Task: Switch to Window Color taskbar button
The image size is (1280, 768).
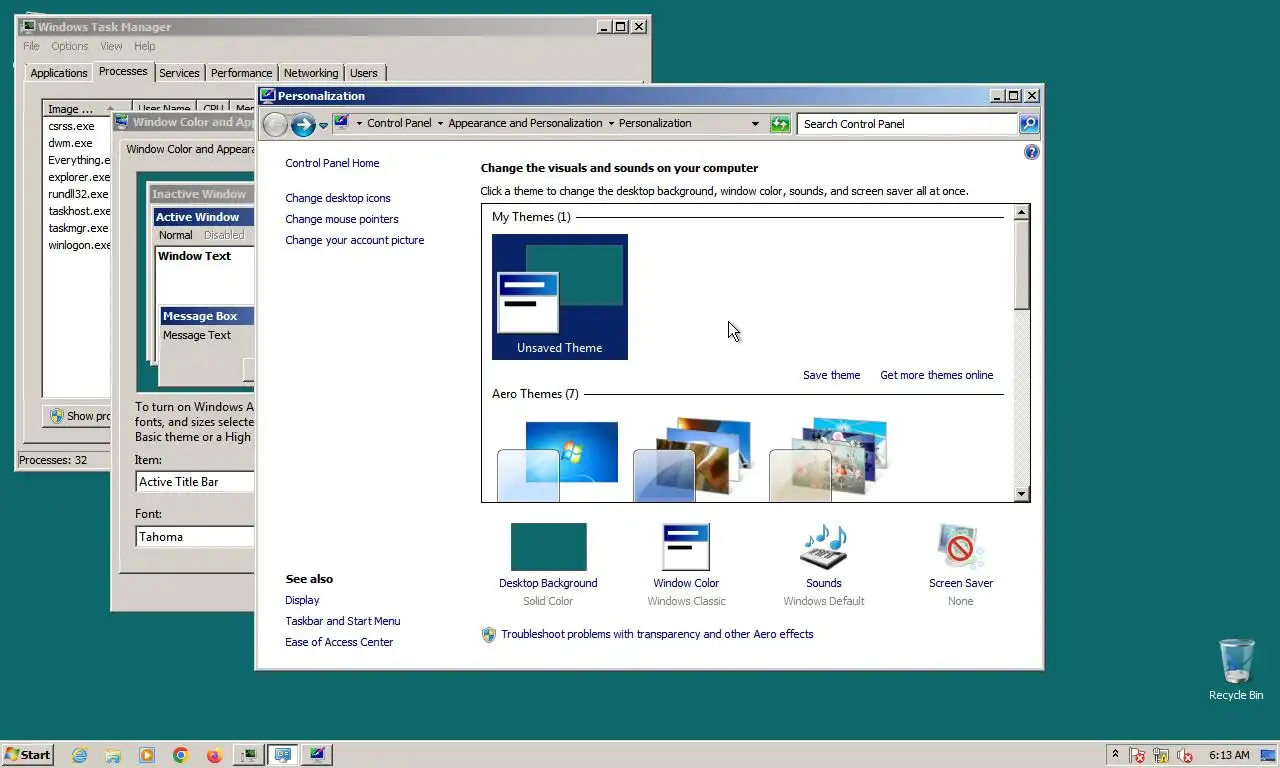Action: click(x=317, y=755)
